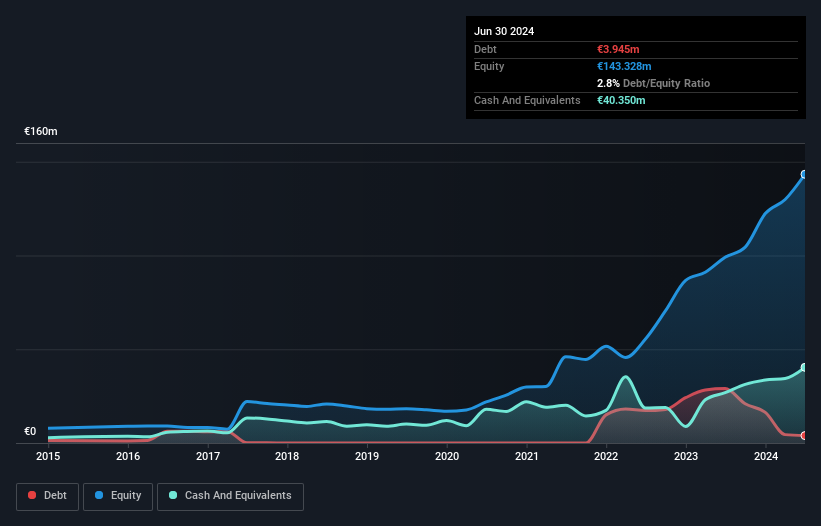Viewport: 821px width, 526px height.
Task: Select the Cash endpoint marker on chart
Action: [804, 367]
